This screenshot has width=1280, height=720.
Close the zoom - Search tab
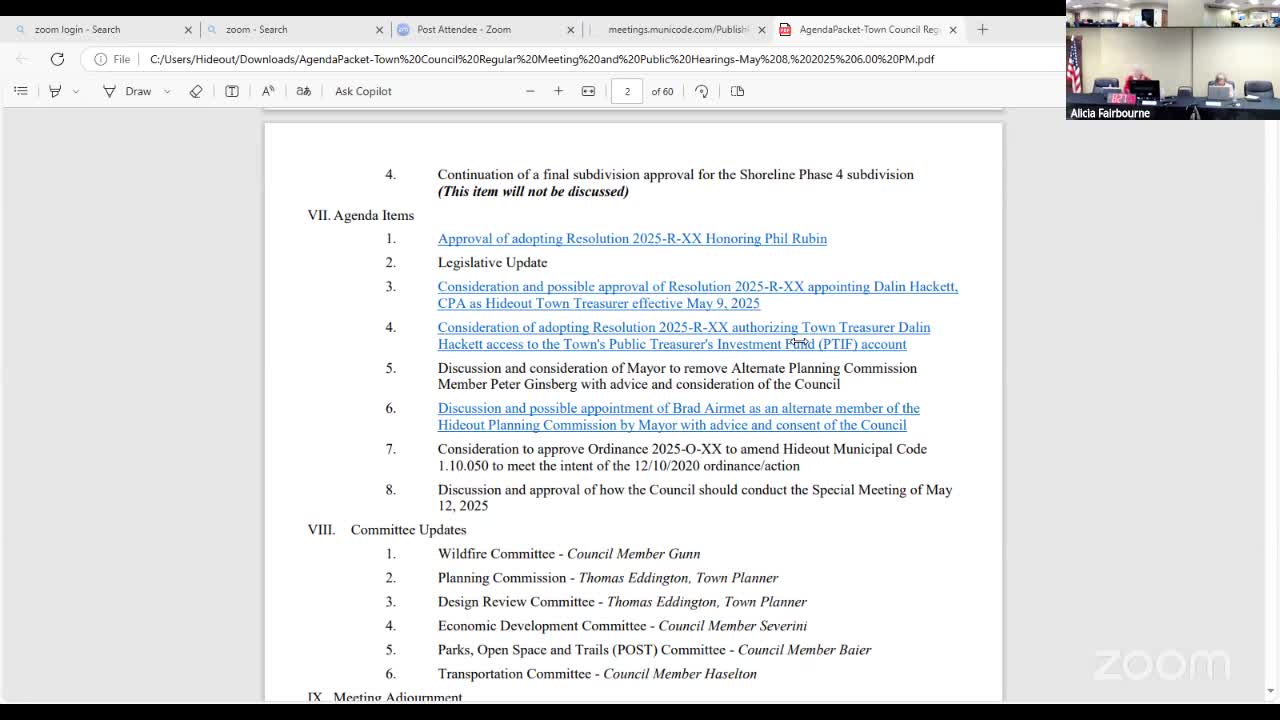[379, 30]
